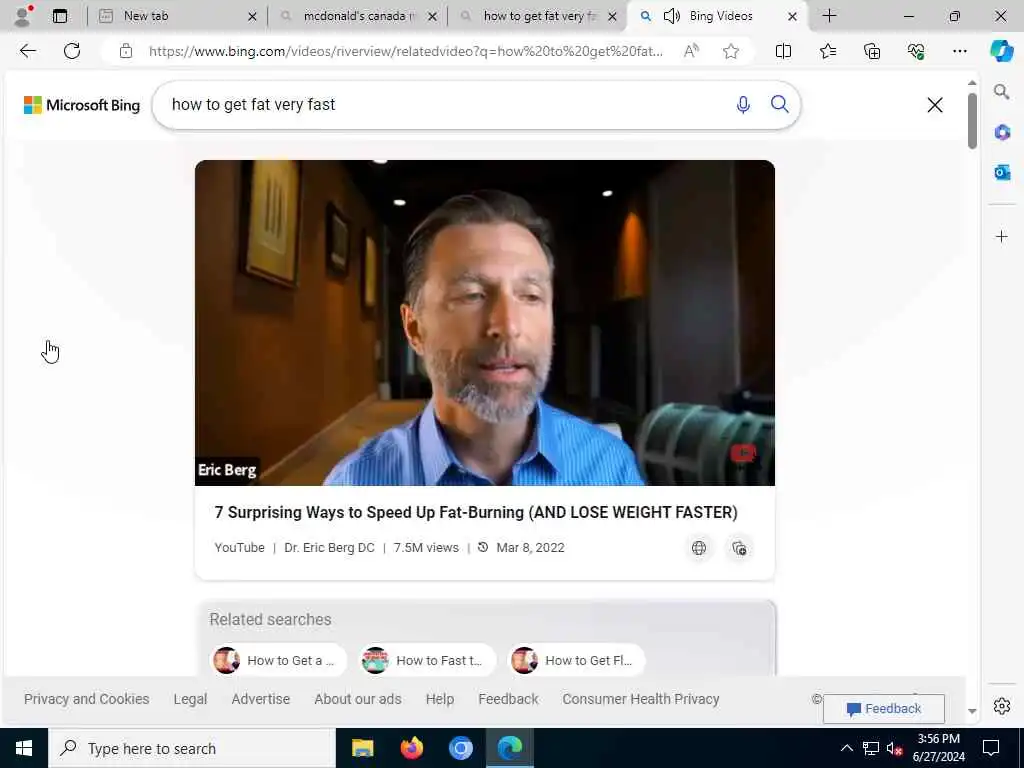Open Firefox from taskbar
This screenshot has width=1024, height=768.
click(x=411, y=748)
